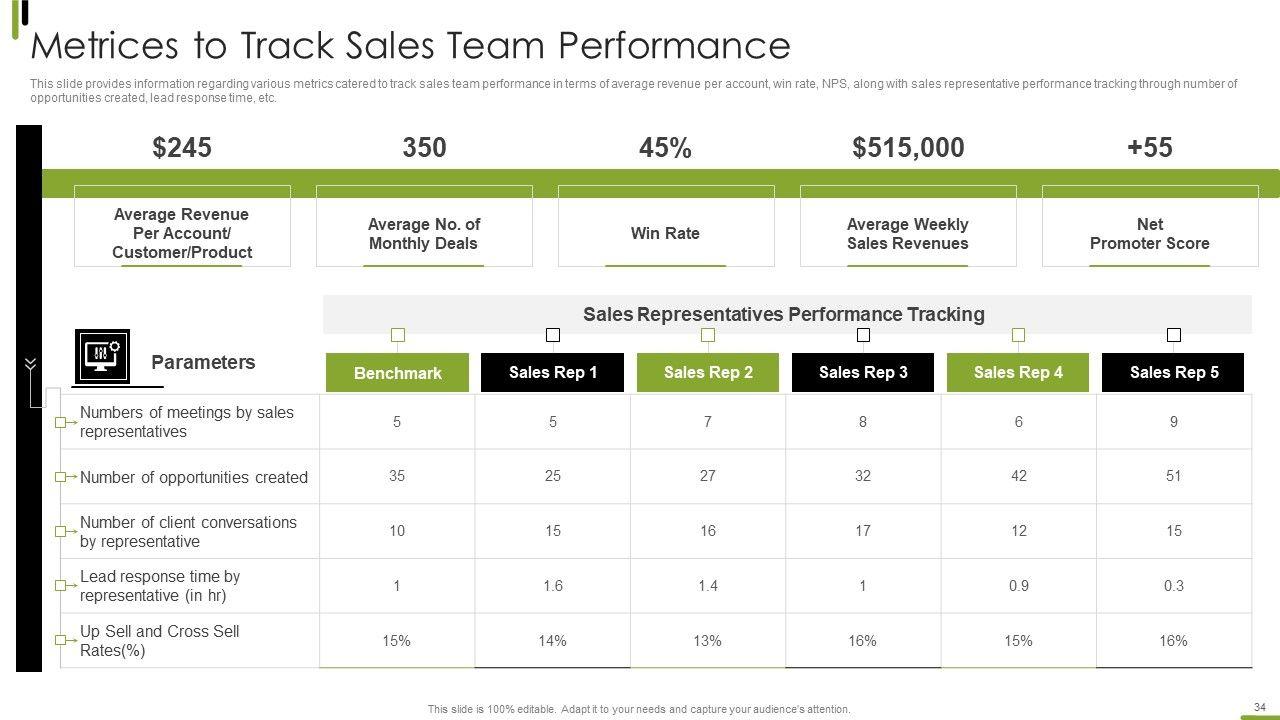This screenshot has width=1280, height=720.
Task: Select the Sales Rep 2 column header
Action: pos(708,372)
